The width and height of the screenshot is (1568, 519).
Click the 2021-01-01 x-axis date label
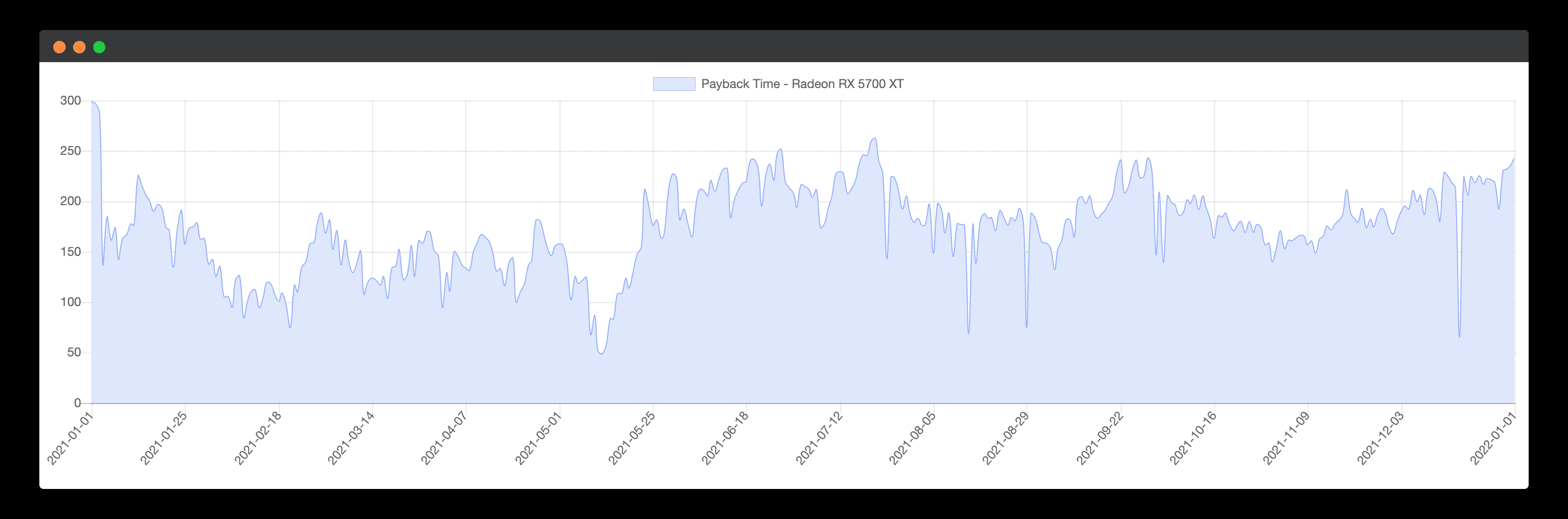[70, 438]
